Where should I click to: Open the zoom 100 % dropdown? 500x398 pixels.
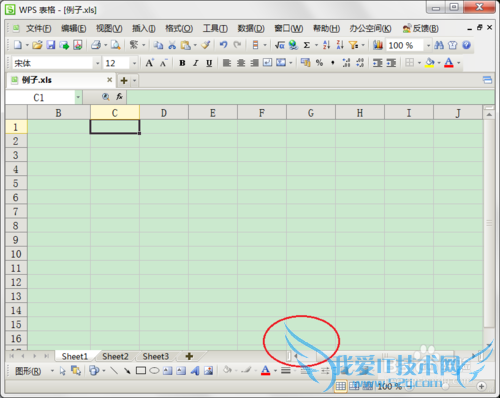click(428, 45)
